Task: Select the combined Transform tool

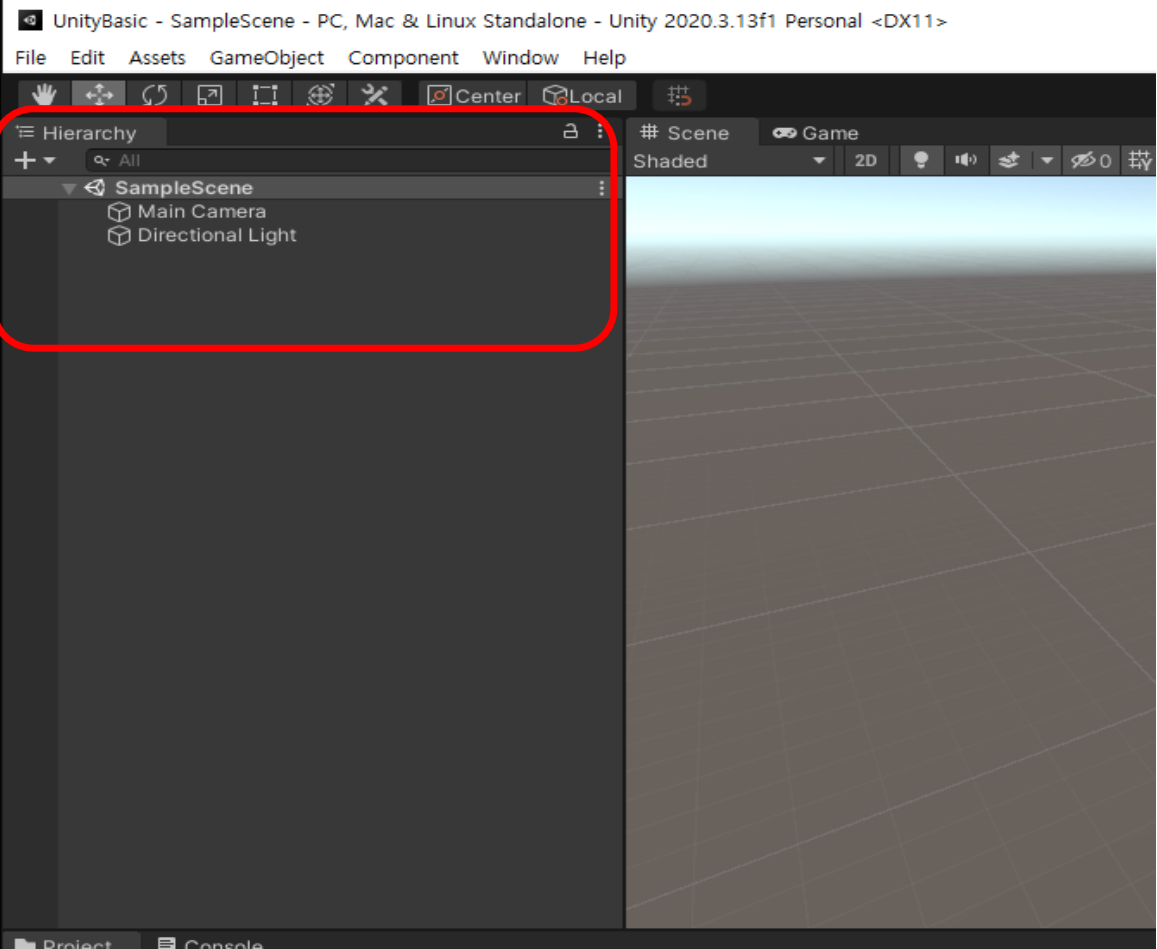Action: (x=320, y=95)
